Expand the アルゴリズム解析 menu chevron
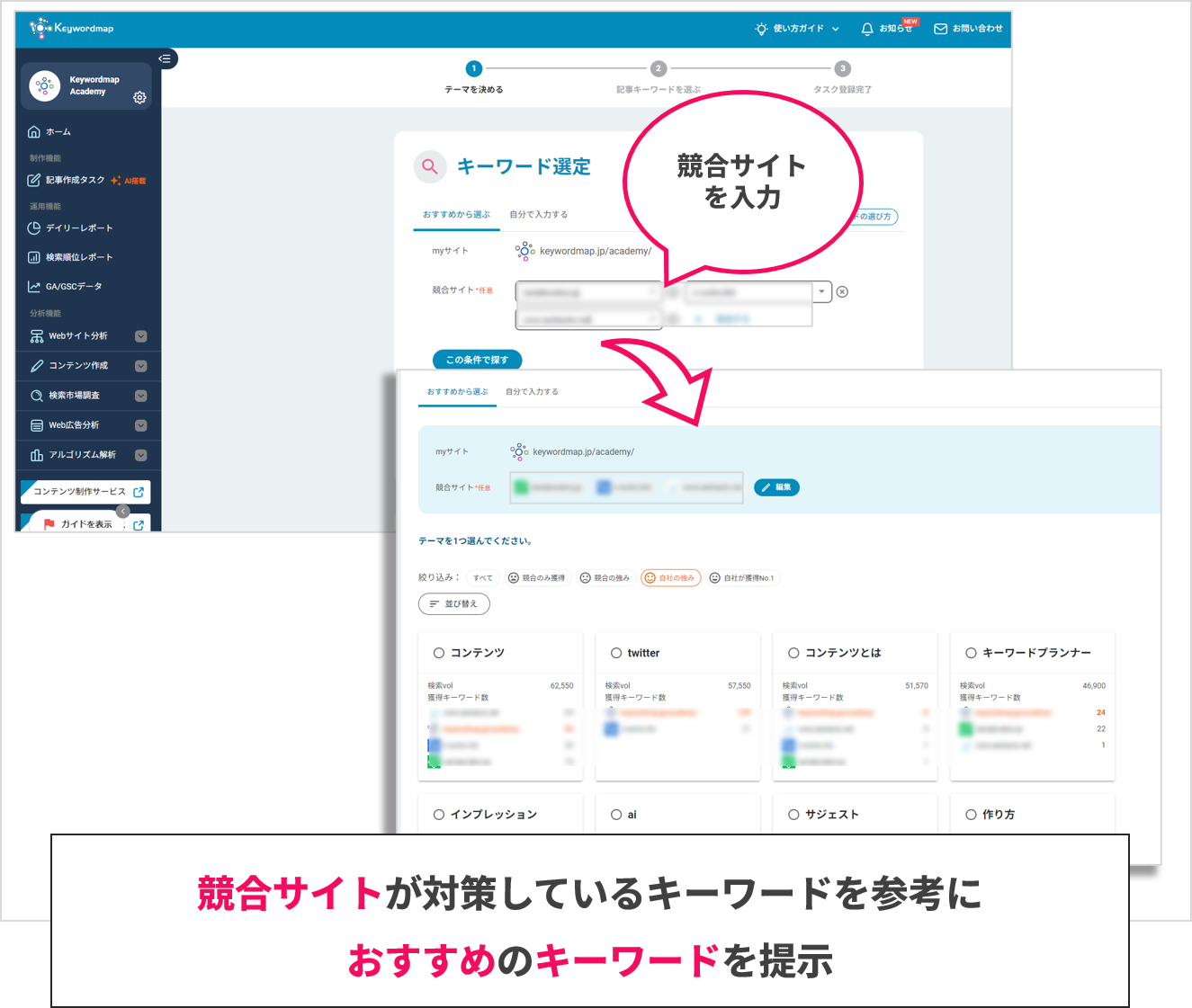 (141, 455)
